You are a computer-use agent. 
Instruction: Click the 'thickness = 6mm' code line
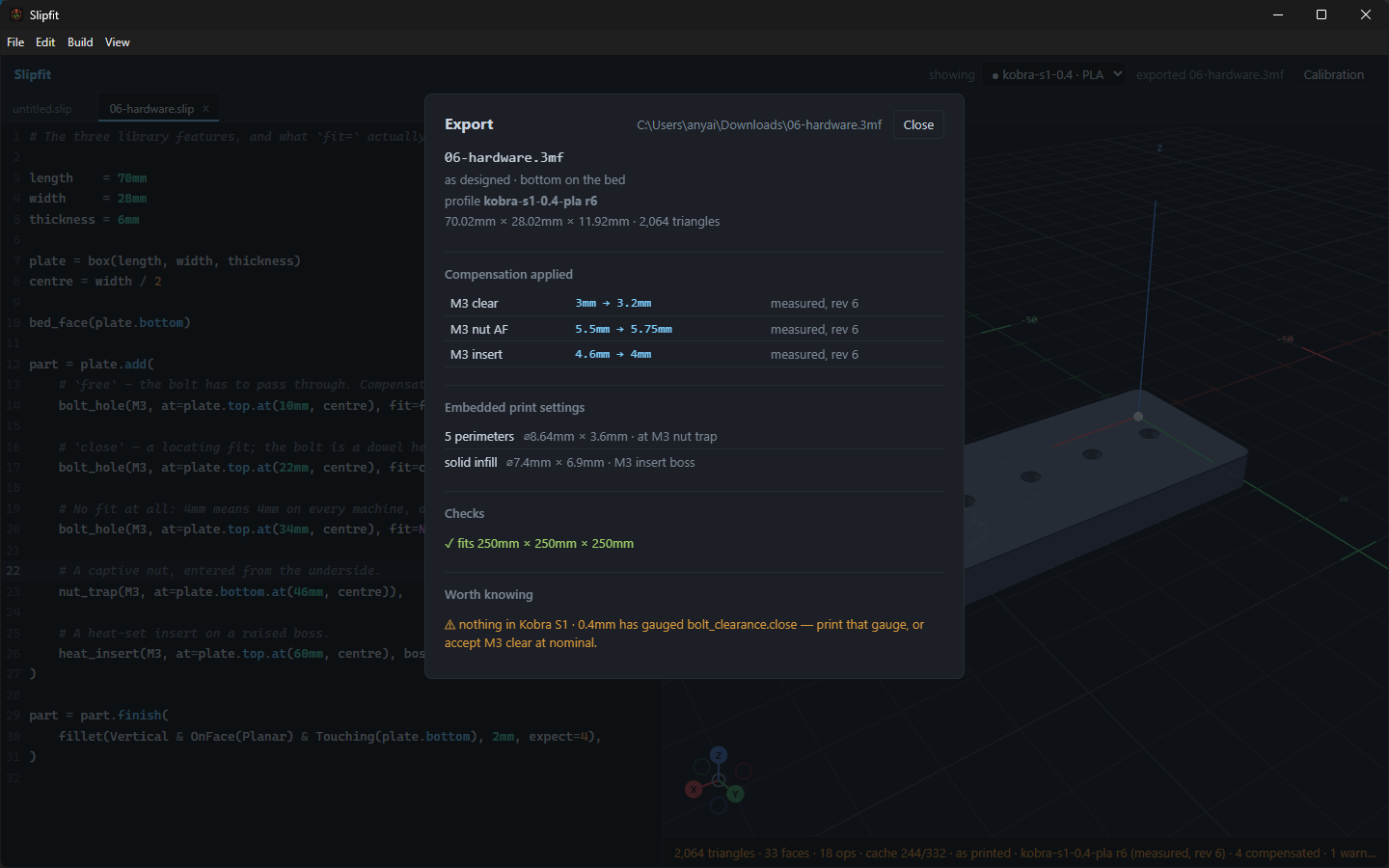(84, 220)
